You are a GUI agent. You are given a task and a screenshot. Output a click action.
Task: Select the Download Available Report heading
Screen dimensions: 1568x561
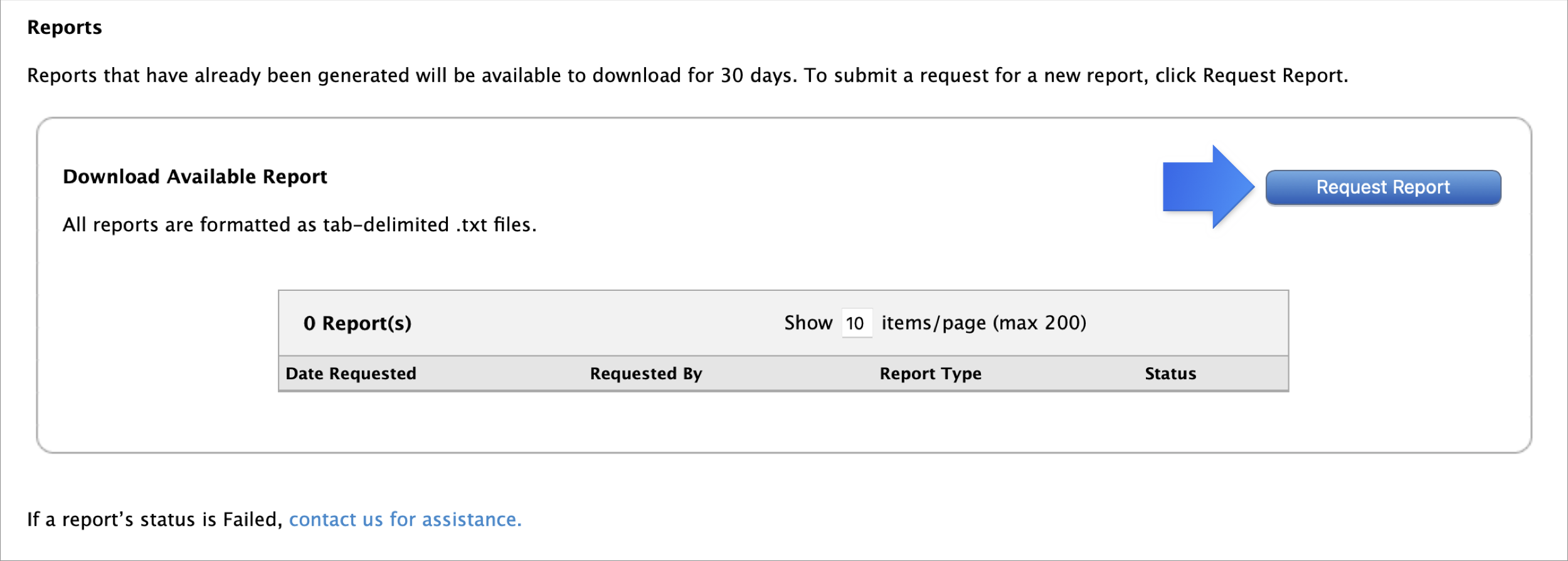[x=195, y=177]
